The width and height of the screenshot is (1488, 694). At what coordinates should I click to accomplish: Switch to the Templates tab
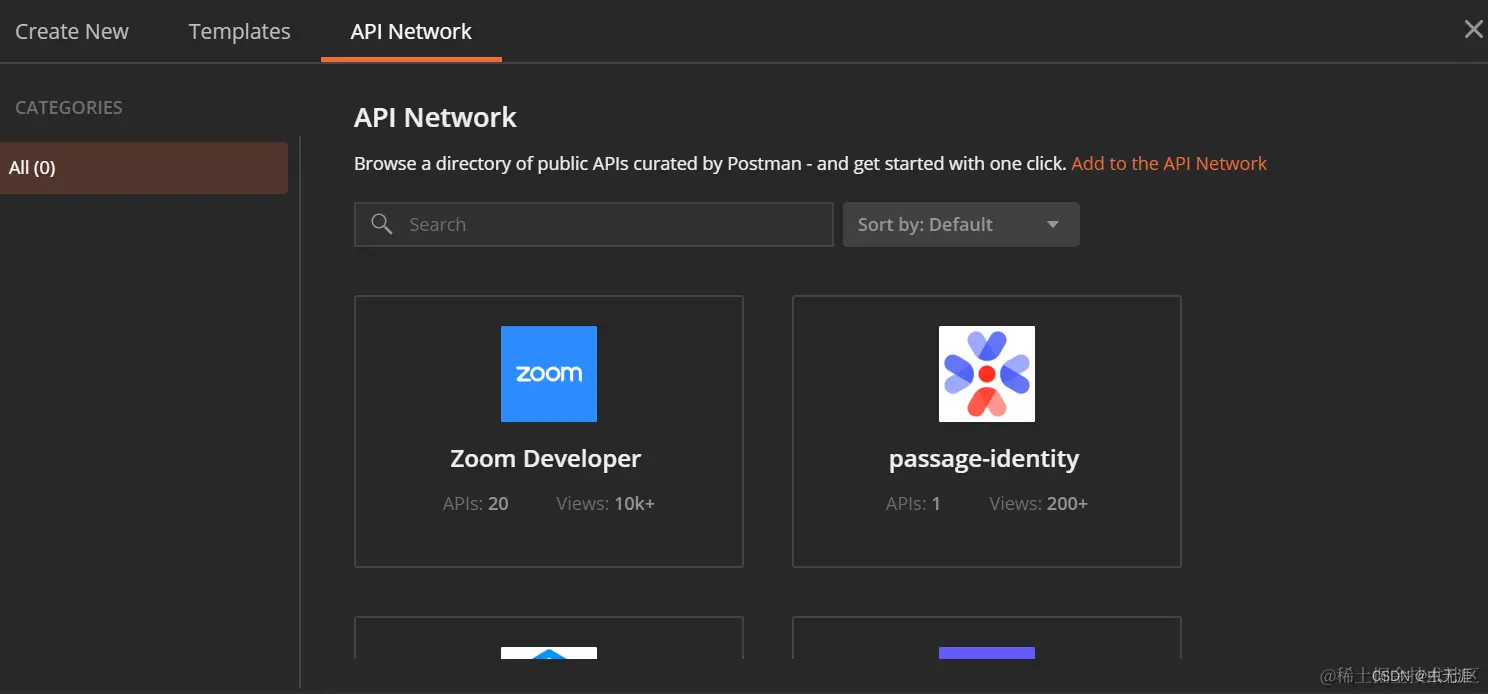[239, 31]
